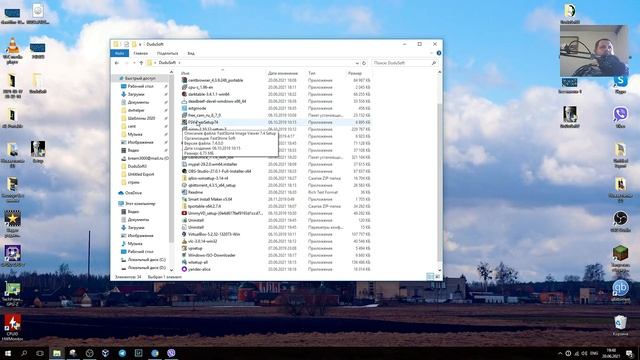Open pinned Документы under quick access

pyautogui.click(x=138, y=102)
